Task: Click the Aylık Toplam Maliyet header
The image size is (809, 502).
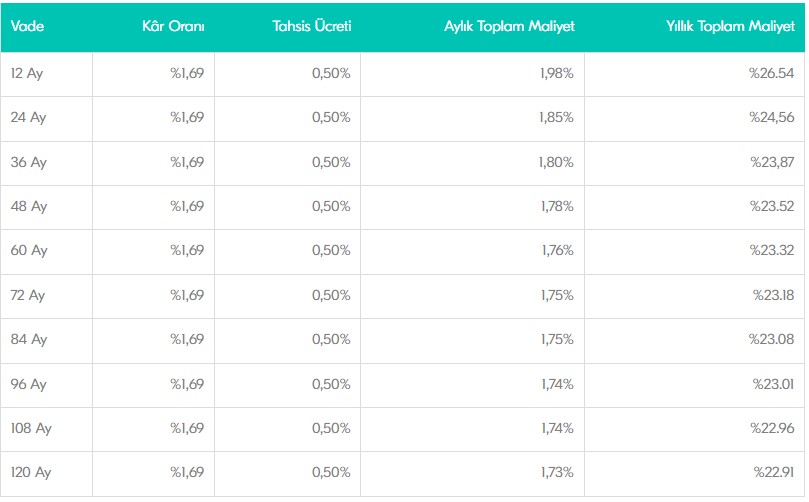Action: (x=509, y=26)
